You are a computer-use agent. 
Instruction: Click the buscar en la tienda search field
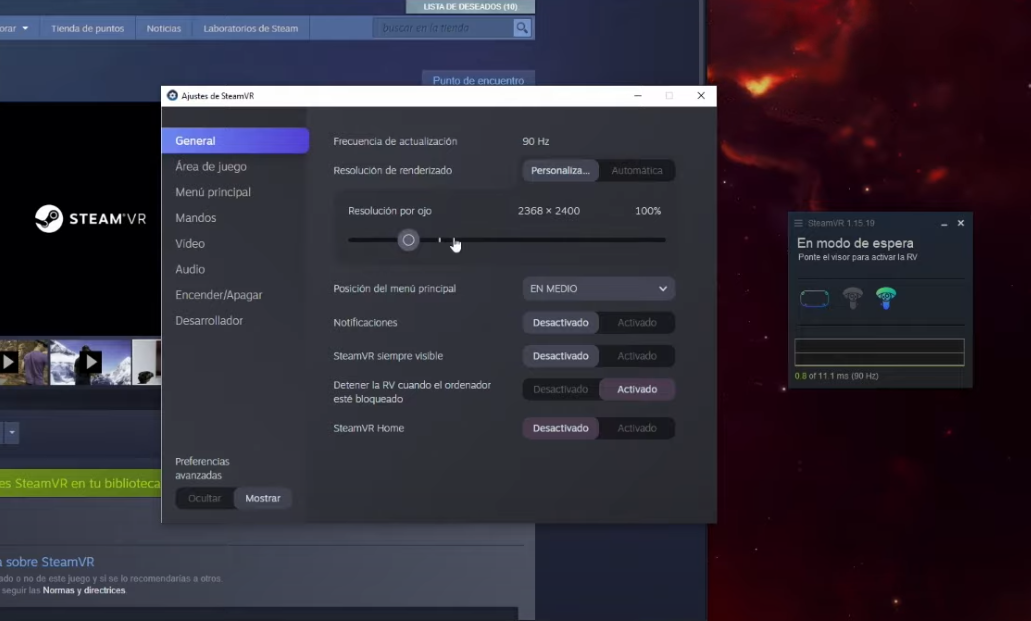[444, 28]
